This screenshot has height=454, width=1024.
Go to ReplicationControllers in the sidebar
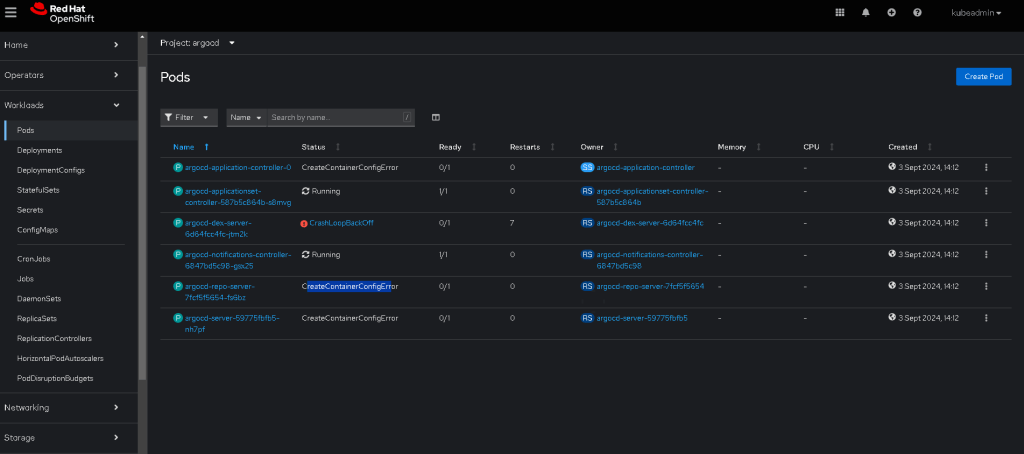(54, 339)
